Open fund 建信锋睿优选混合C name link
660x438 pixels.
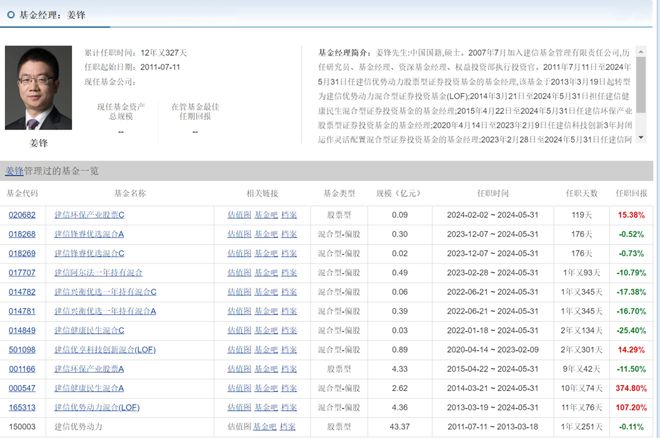click(x=89, y=253)
